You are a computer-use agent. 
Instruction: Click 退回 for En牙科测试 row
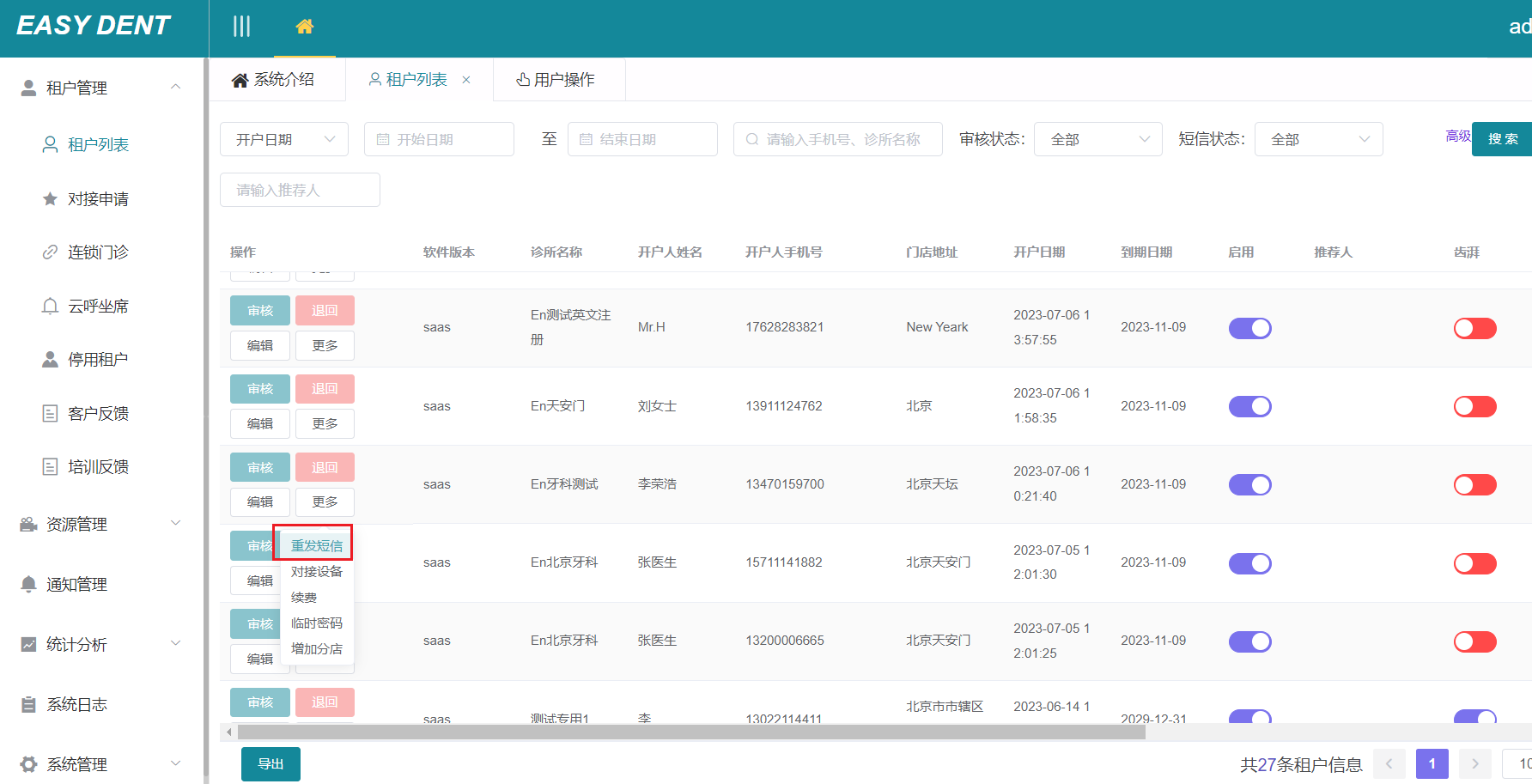(325, 467)
